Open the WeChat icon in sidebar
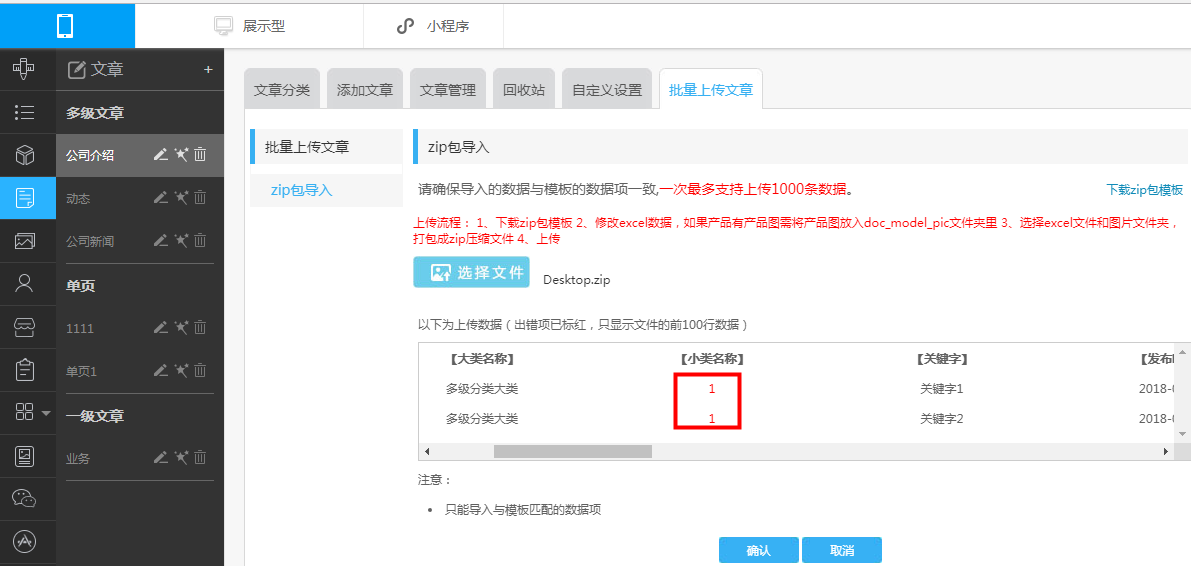The width and height of the screenshot is (1191, 566). 26,498
